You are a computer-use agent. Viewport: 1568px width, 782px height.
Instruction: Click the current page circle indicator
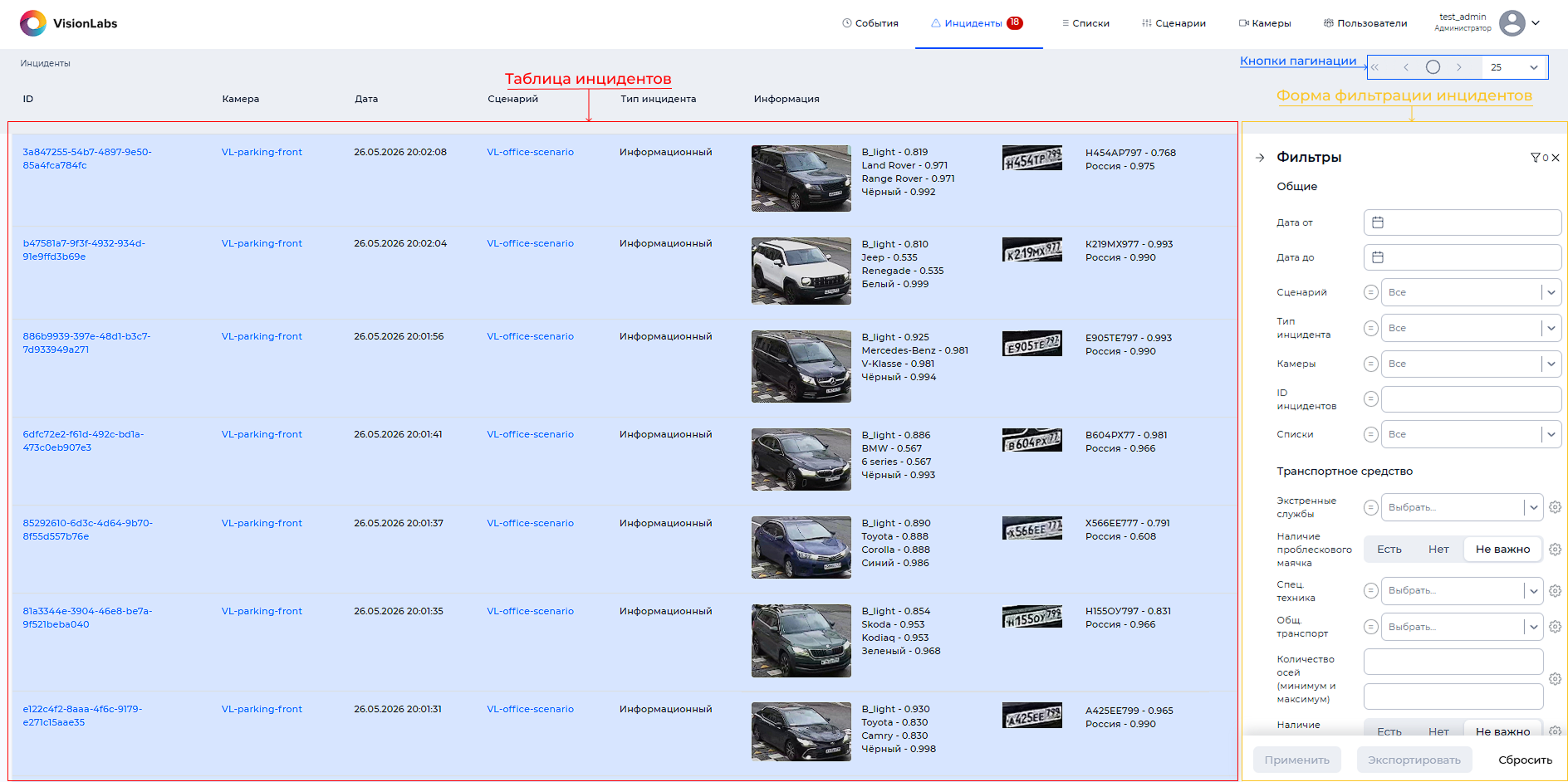pyautogui.click(x=1433, y=67)
